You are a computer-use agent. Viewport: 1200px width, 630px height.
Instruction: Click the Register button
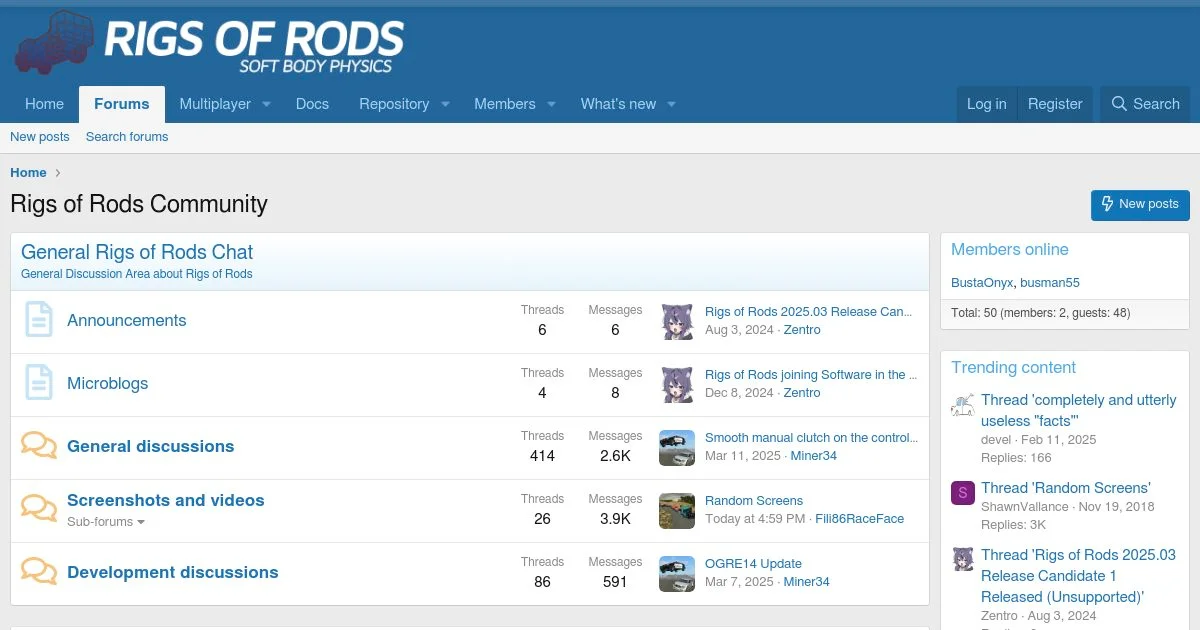[x=1055, y=104]
